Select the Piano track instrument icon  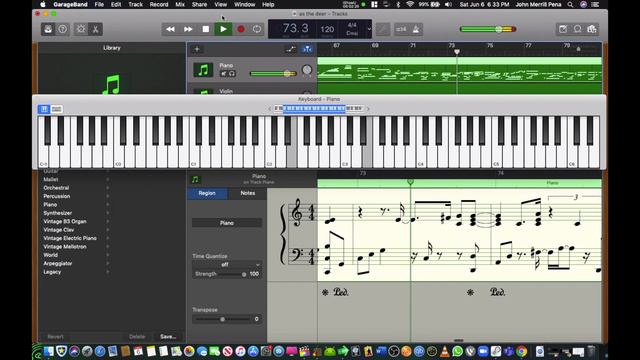pos(203,70)
